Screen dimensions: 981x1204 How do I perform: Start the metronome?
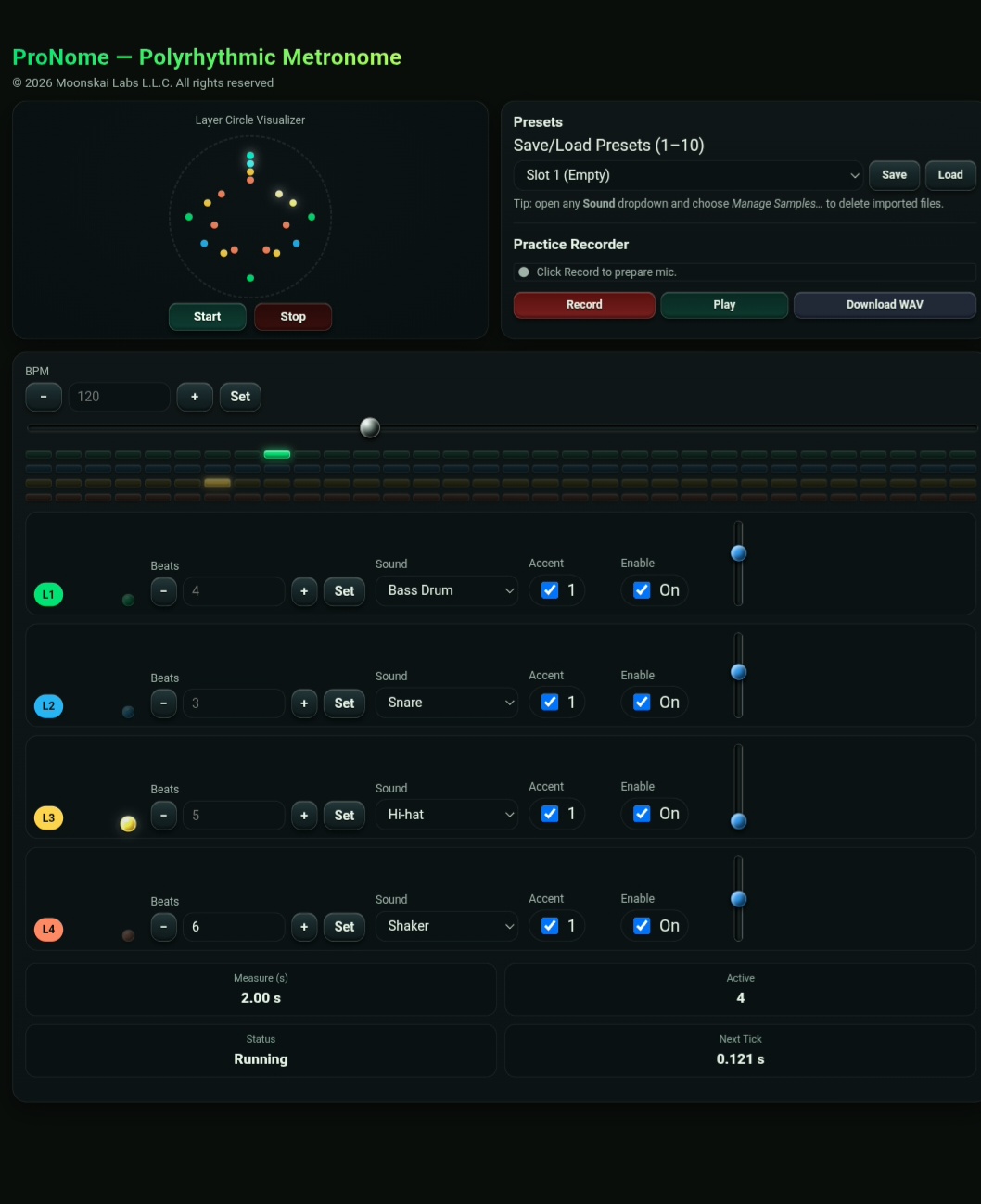[x=208, y=316]
